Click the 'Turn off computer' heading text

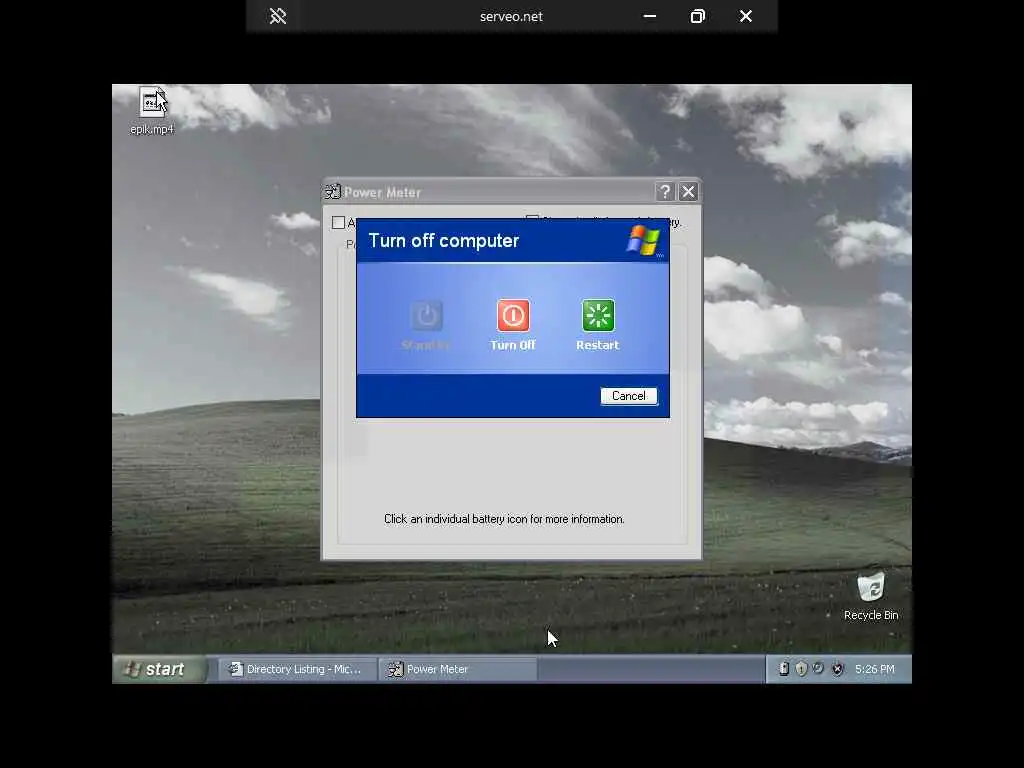click(x=444, y=241)
